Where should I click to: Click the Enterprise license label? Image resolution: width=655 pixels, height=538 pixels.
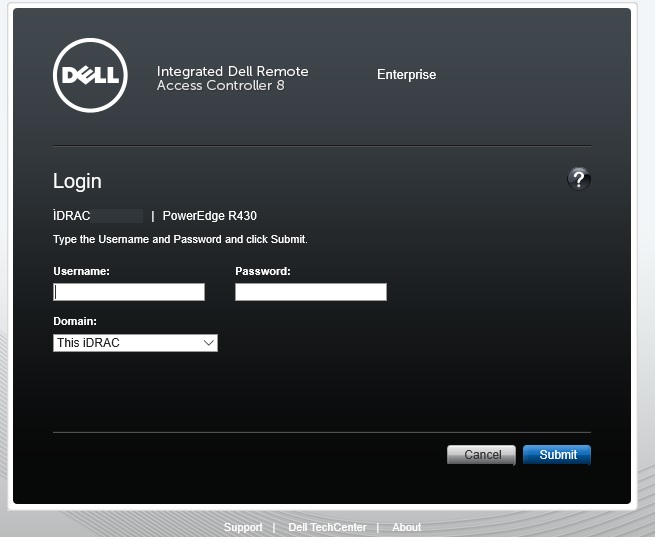tap(406, 74)
